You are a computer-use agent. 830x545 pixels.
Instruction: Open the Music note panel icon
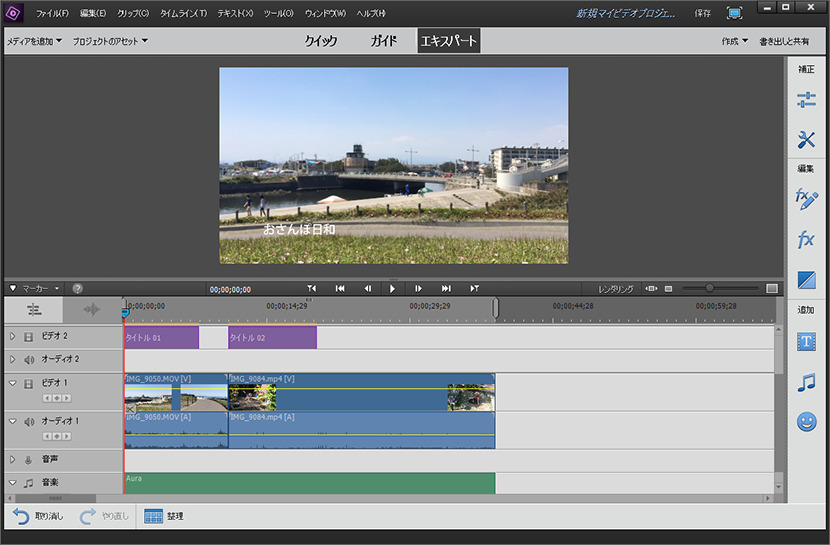pos(806,382)
